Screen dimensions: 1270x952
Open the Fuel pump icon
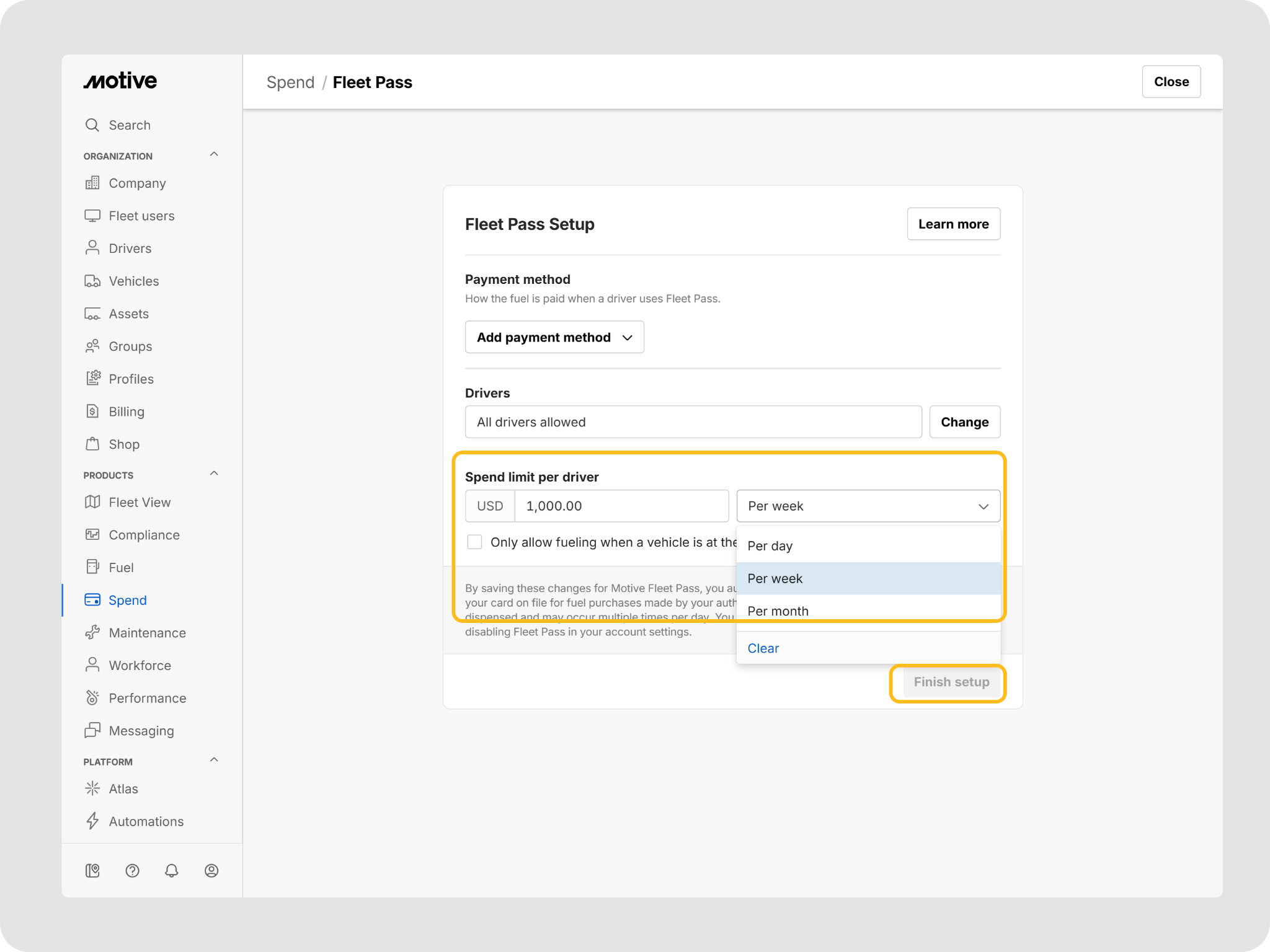[92, 568]
